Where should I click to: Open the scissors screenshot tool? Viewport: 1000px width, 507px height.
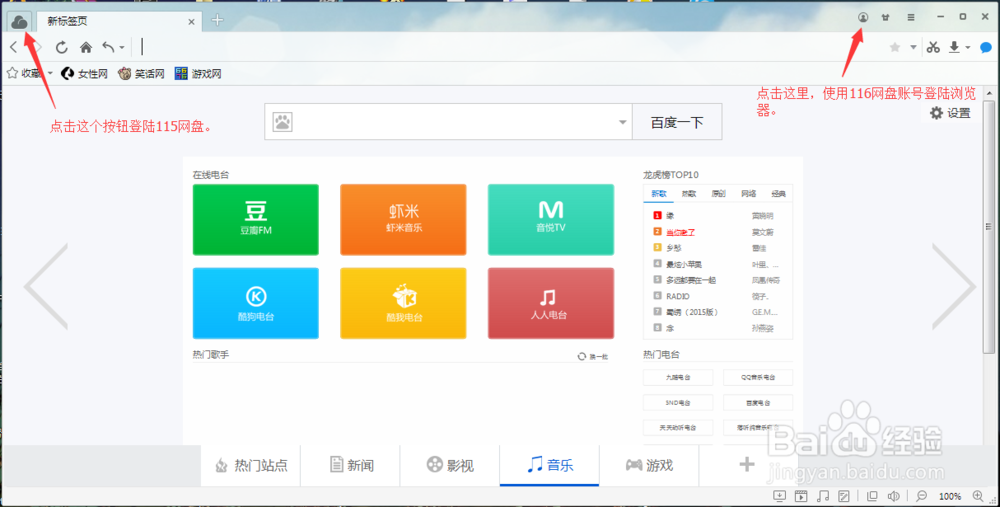coord(934,47)
